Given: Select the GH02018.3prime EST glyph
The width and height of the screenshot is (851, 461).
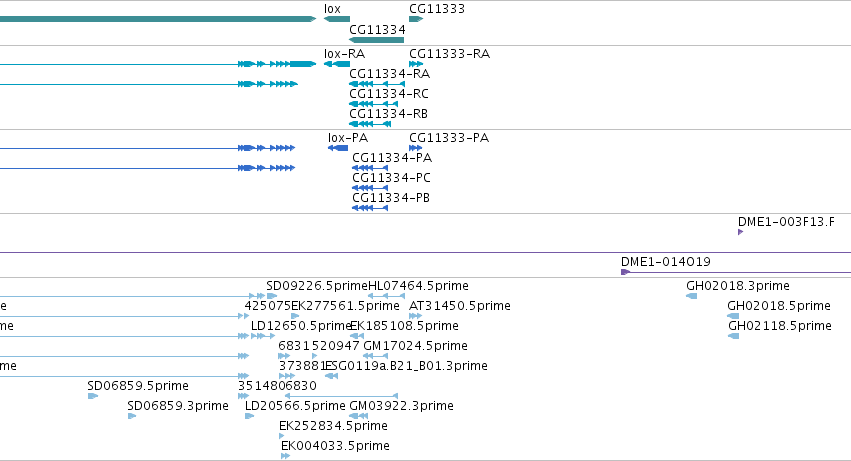Looking at the screenshot, I should [x=691, y=296].
